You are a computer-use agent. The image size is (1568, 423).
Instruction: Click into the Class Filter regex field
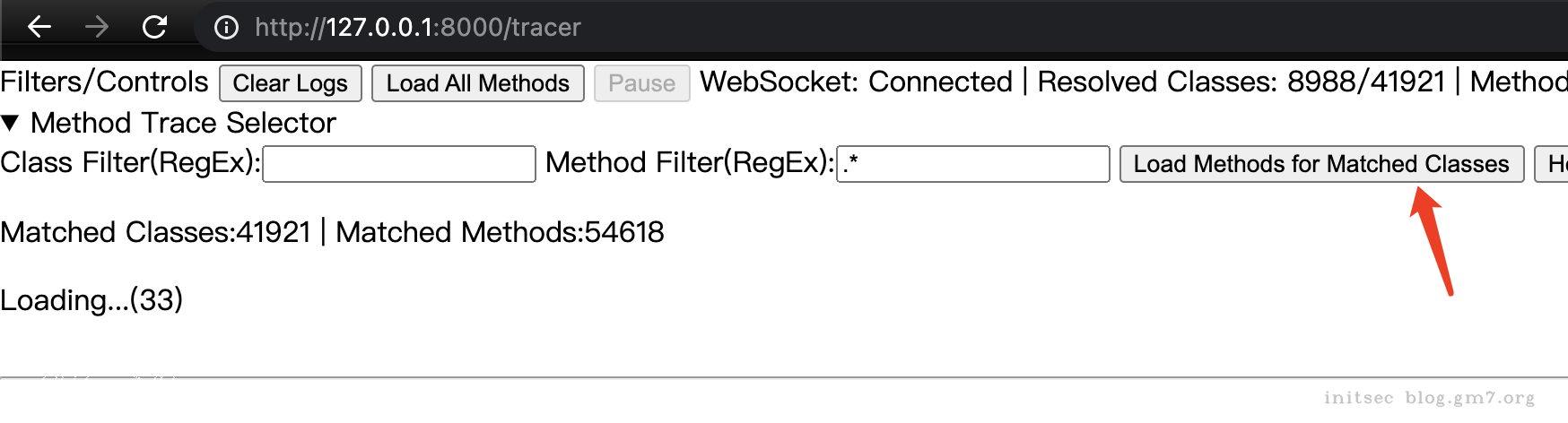398,164
